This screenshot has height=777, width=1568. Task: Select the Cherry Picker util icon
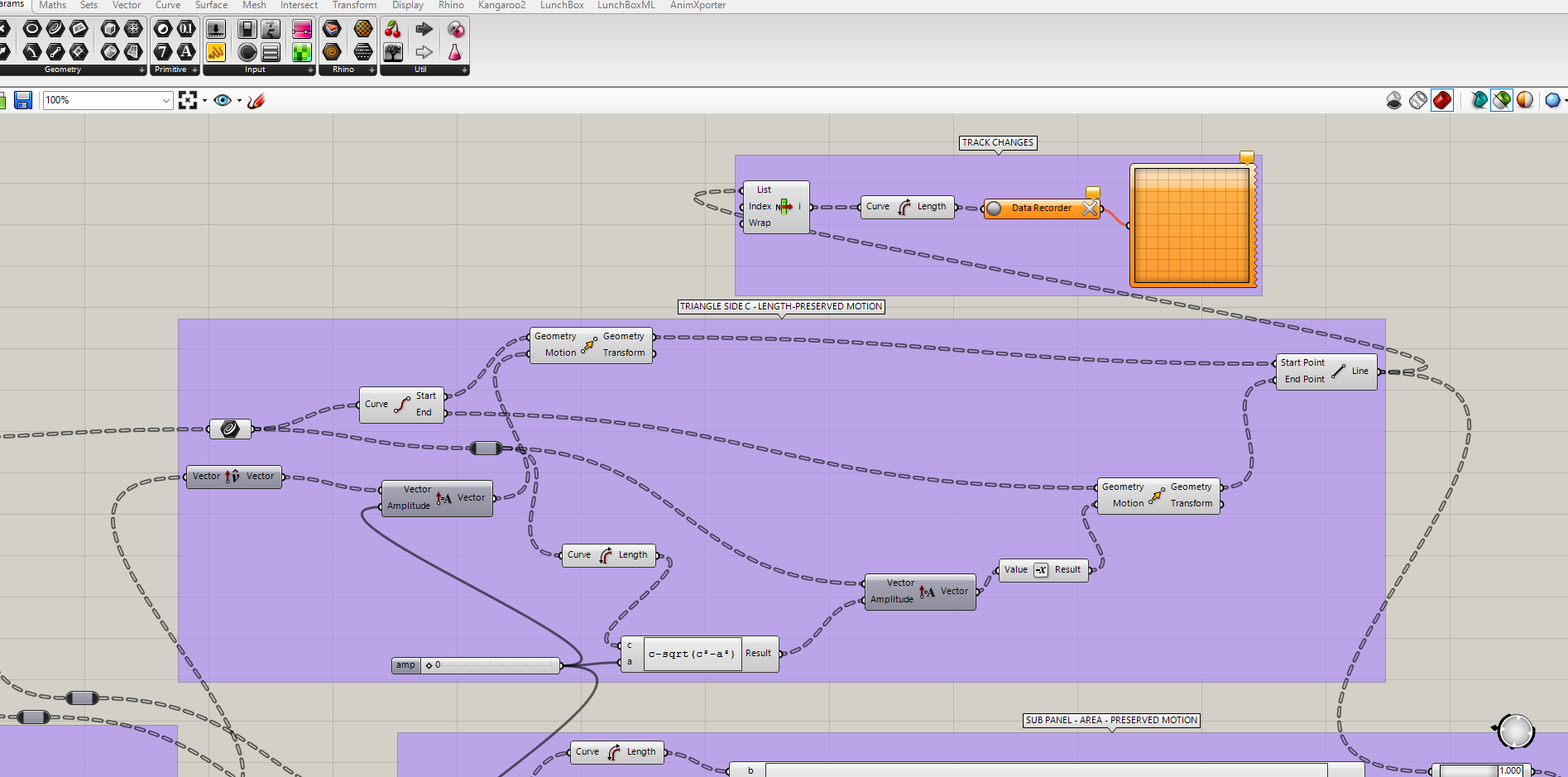[x=393, y=29]
